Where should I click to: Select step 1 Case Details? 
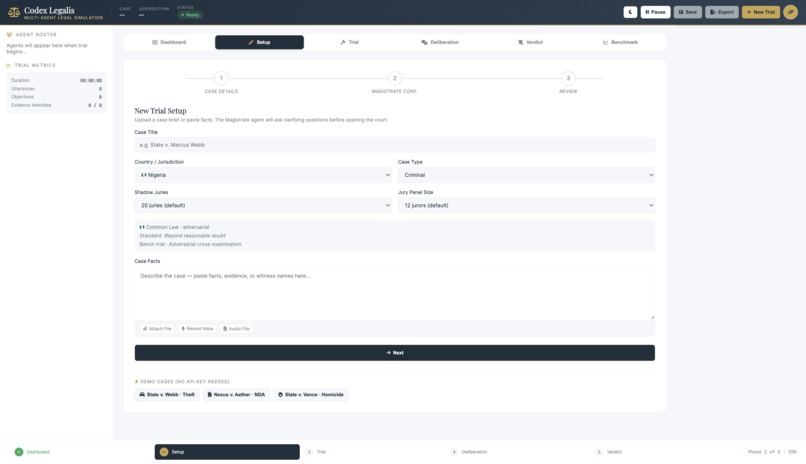221,82
